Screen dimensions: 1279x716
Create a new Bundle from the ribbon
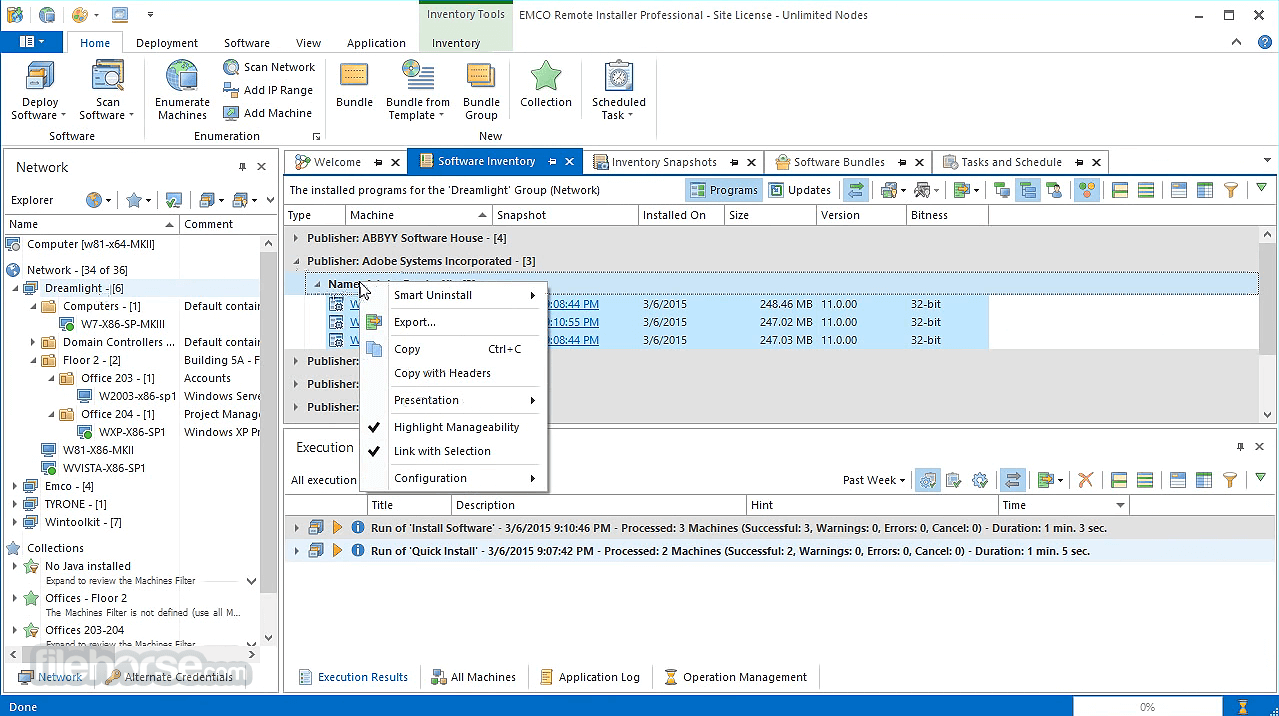[x=354, y=85]
